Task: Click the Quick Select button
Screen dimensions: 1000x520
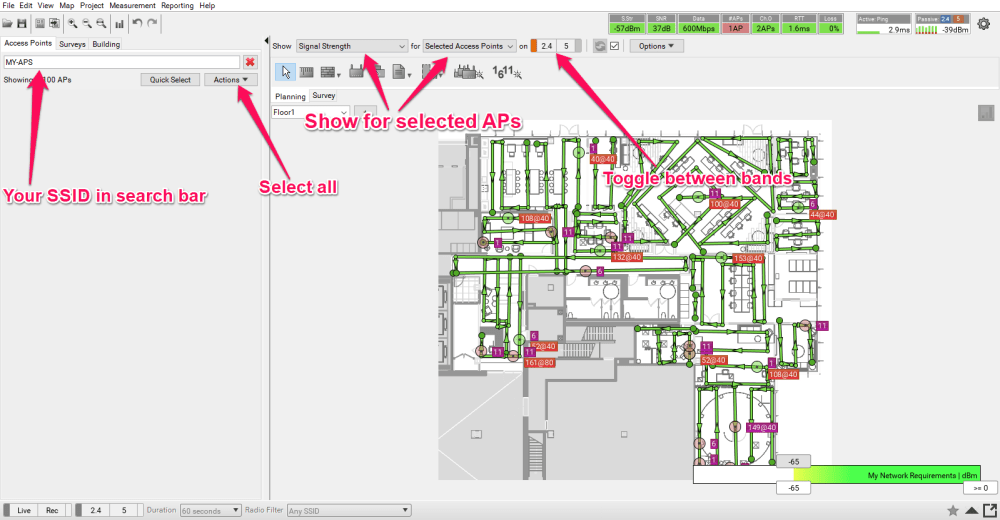Action: click(x=170, y=80)
